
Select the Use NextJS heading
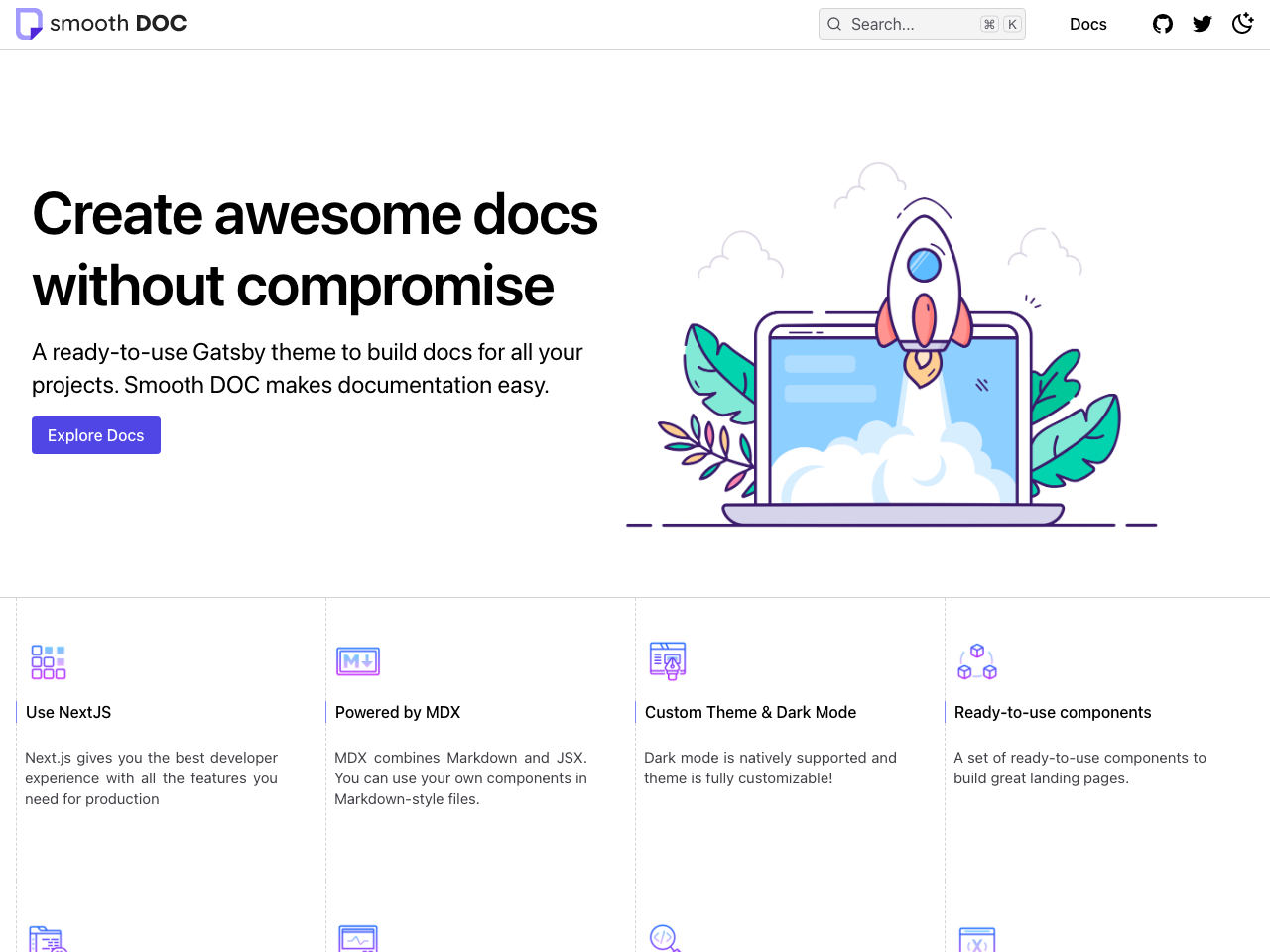point(68,712)
